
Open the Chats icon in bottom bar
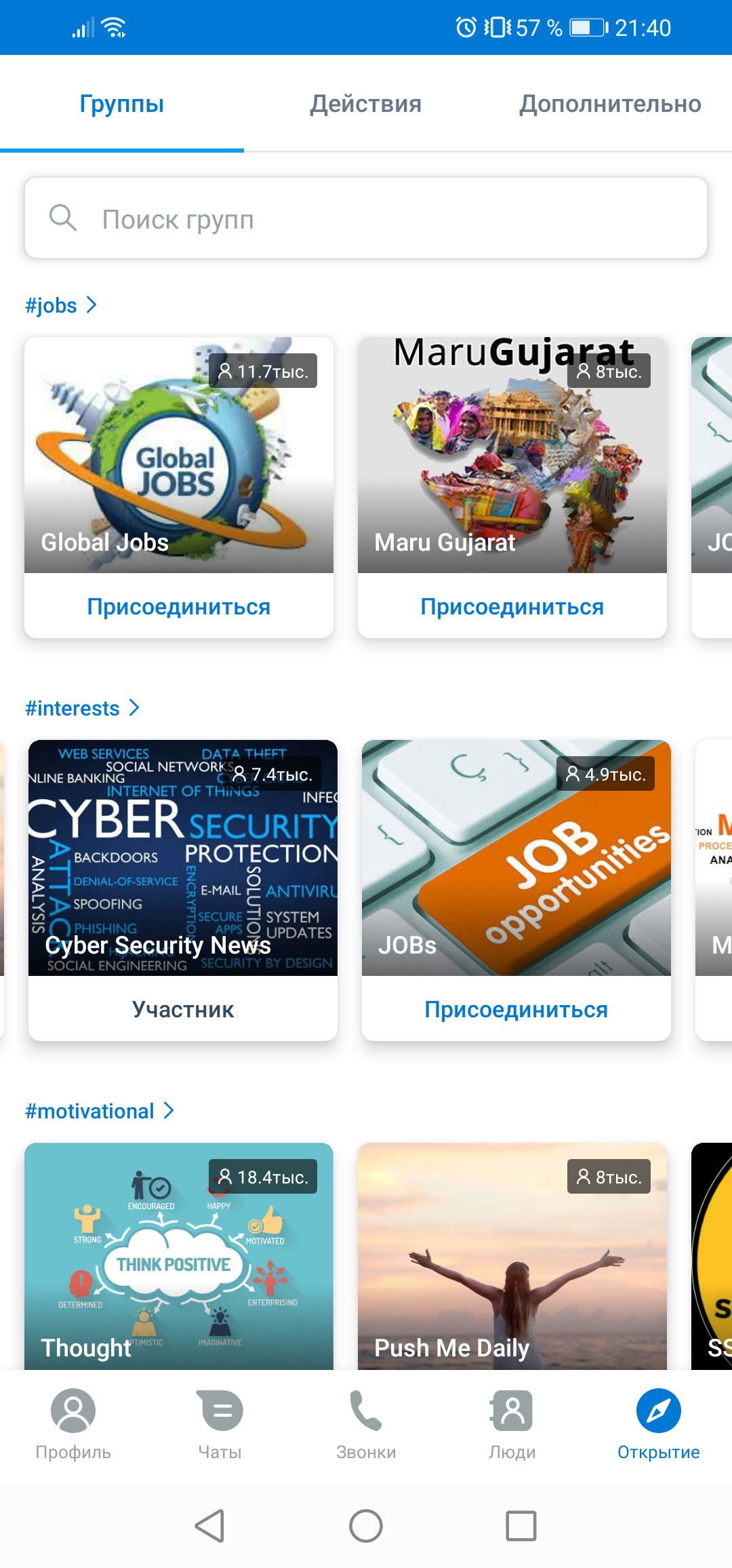[220, 1411]
